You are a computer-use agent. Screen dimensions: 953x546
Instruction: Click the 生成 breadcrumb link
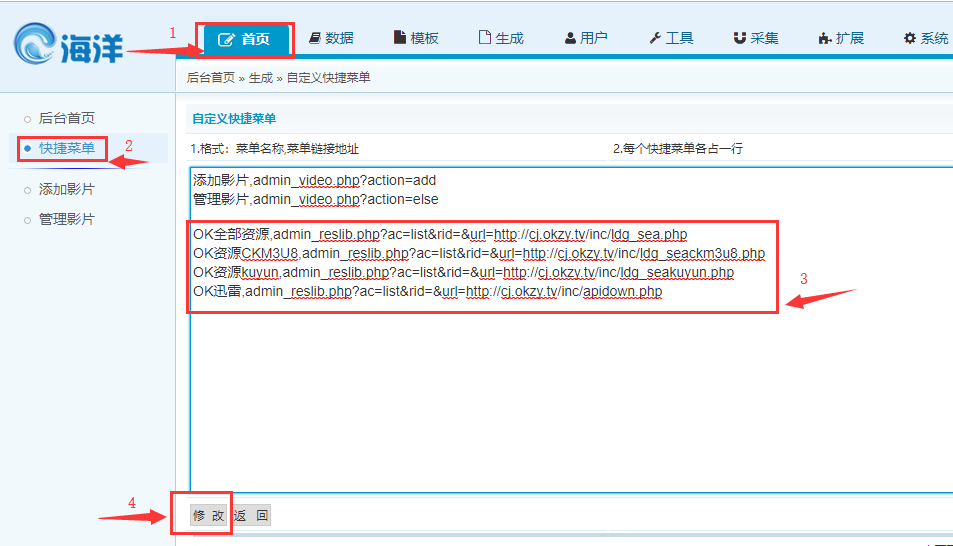[x=260, y=78]
